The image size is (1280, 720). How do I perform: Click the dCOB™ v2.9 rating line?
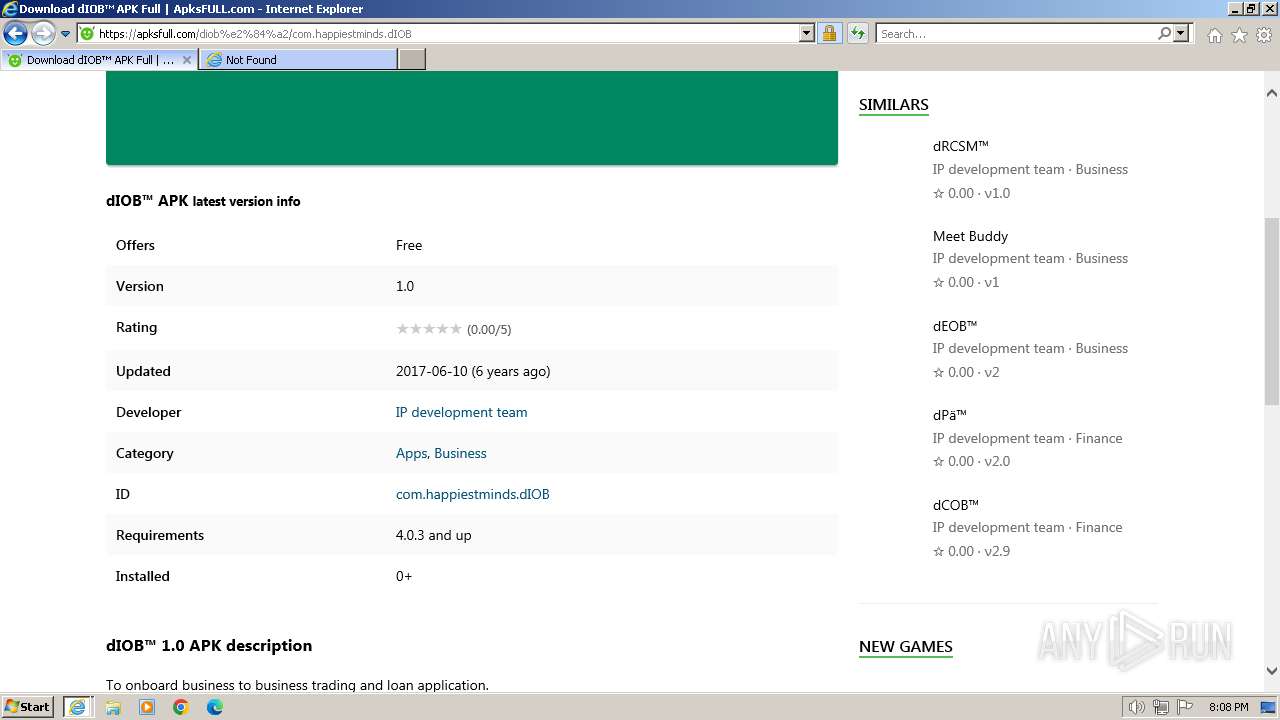click(x=972, y=551)
